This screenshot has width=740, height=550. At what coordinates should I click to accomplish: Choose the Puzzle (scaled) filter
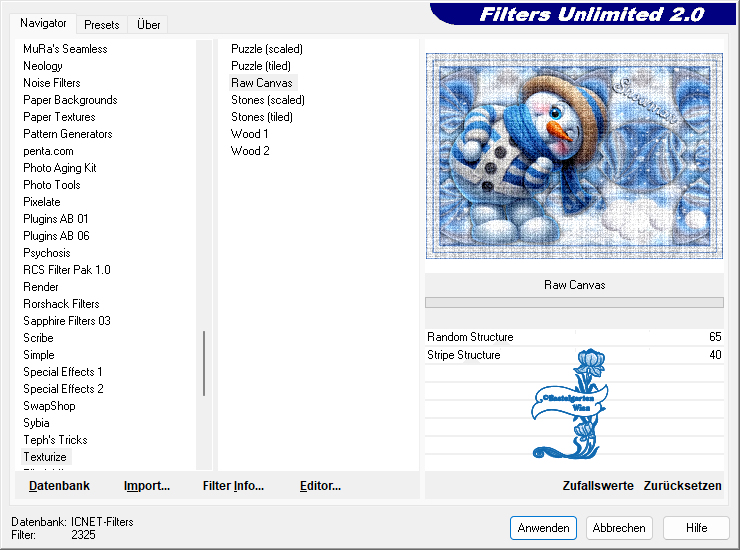(x=267, y=49)
